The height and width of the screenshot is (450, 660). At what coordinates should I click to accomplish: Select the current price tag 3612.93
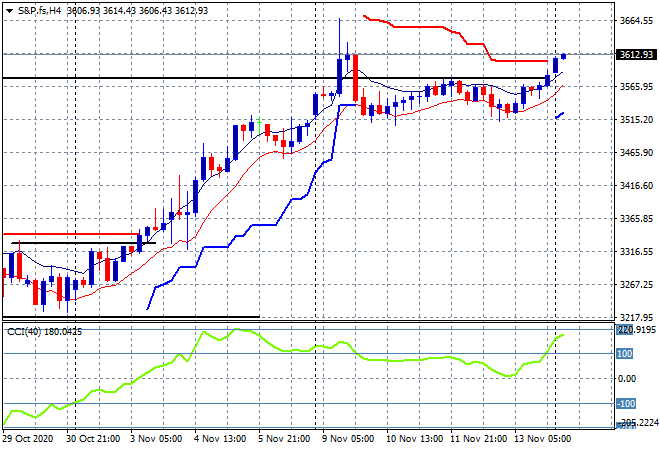(x=636, y=54)
